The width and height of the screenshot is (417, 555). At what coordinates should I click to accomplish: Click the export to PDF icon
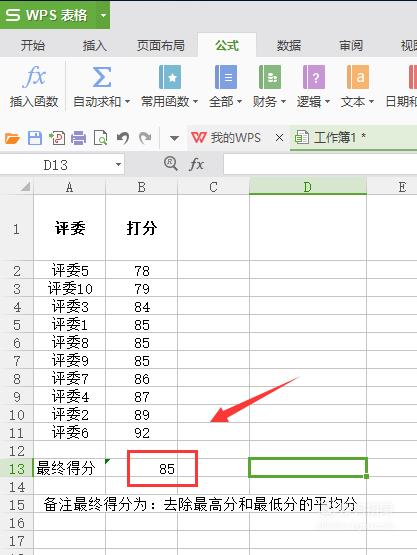click(x=57, y=138)
